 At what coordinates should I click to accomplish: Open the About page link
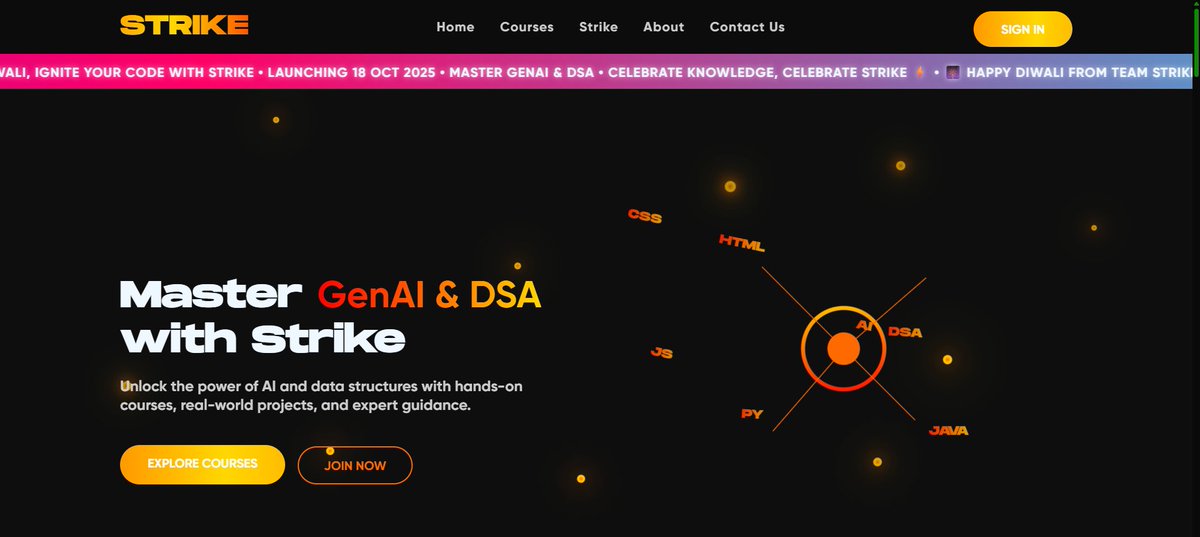664,27
